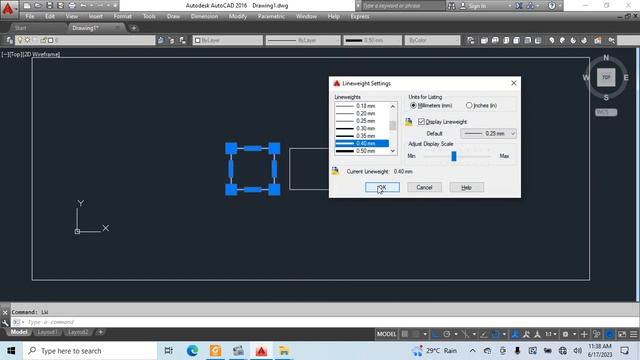Select 0.50 mm in the Lineweights list

pyautogui.click(x=362, y=151)
